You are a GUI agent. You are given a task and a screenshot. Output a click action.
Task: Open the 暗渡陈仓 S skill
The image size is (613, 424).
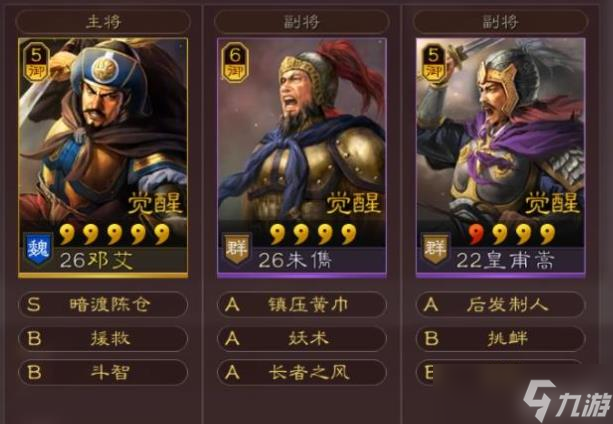tap(103, 304)
